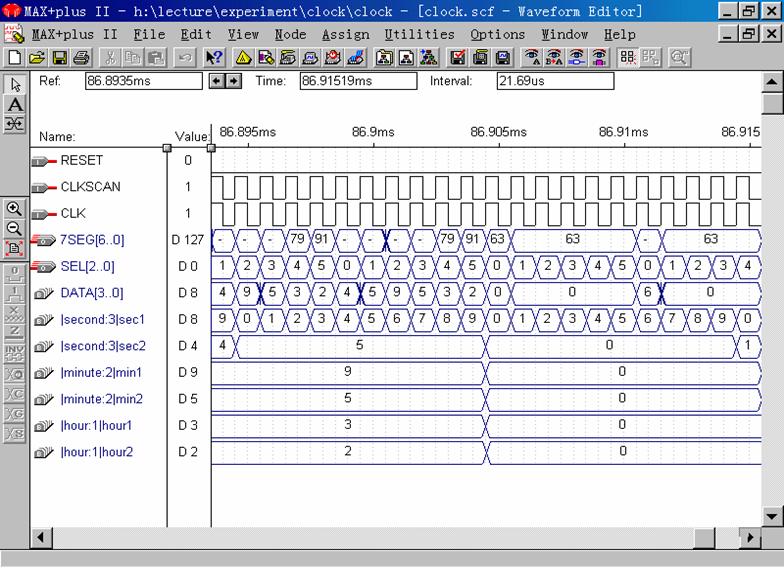Step reference to previous transition arrow

tap(216, 81)
